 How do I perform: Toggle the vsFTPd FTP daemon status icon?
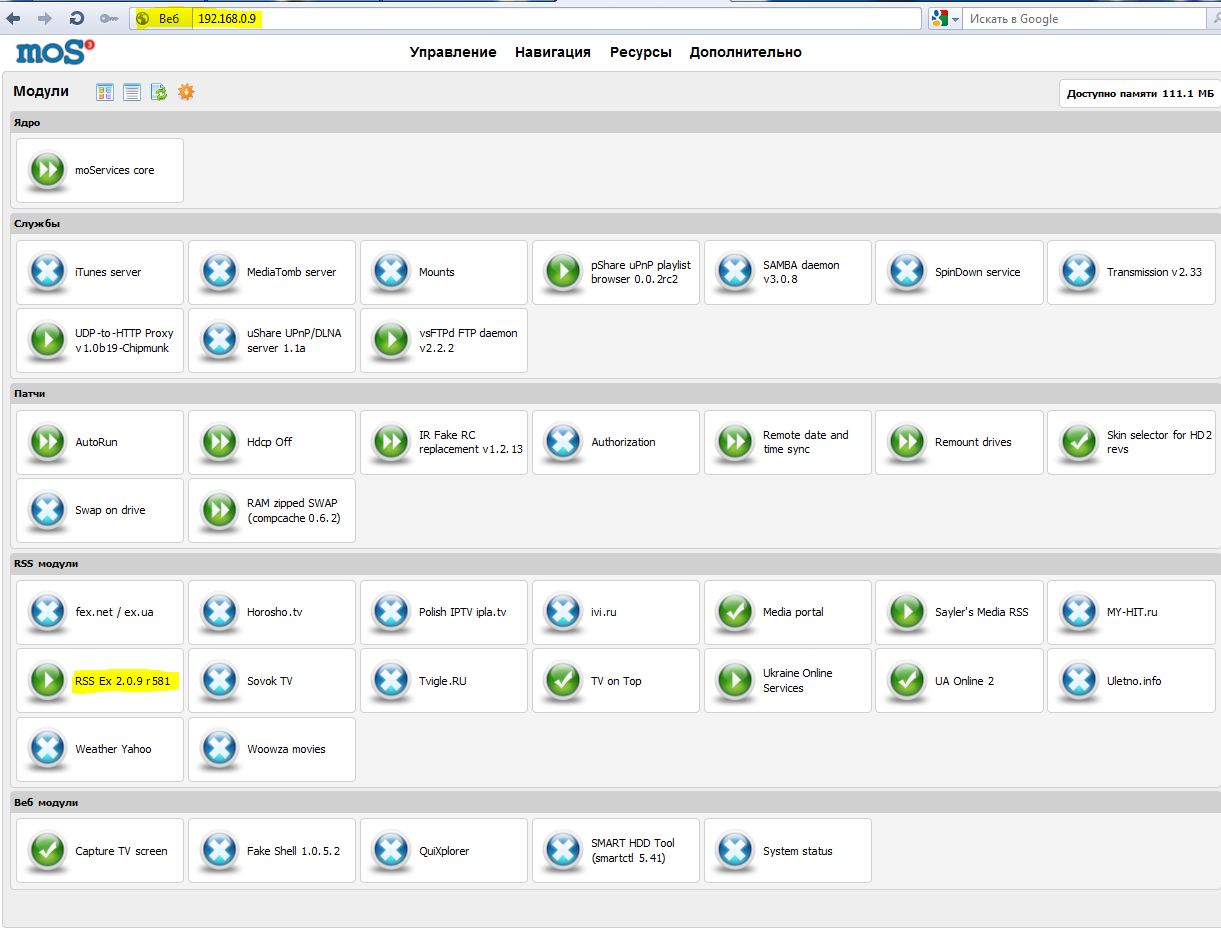(391, 340)
